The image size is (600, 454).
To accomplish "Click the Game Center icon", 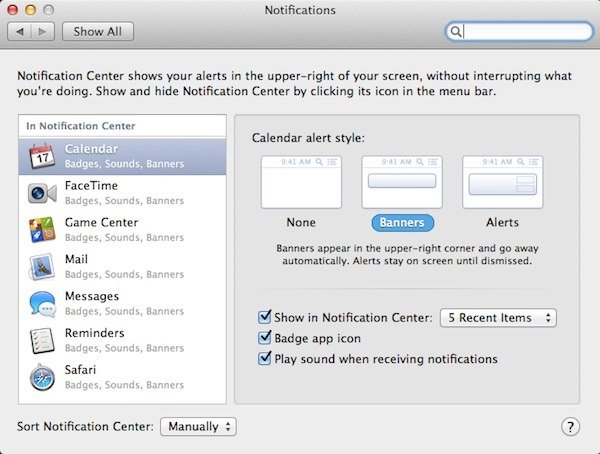I will click(x=42, y=230).
